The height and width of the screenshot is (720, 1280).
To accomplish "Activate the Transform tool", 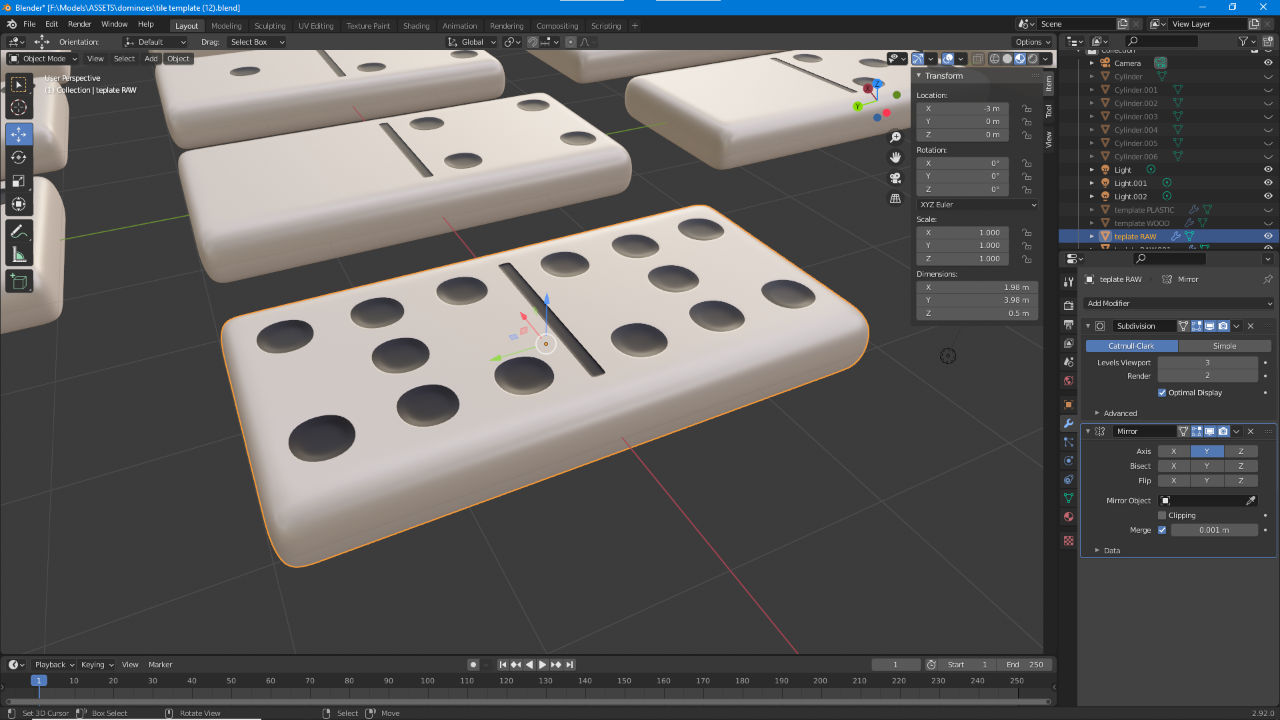I will coord(19,204).
